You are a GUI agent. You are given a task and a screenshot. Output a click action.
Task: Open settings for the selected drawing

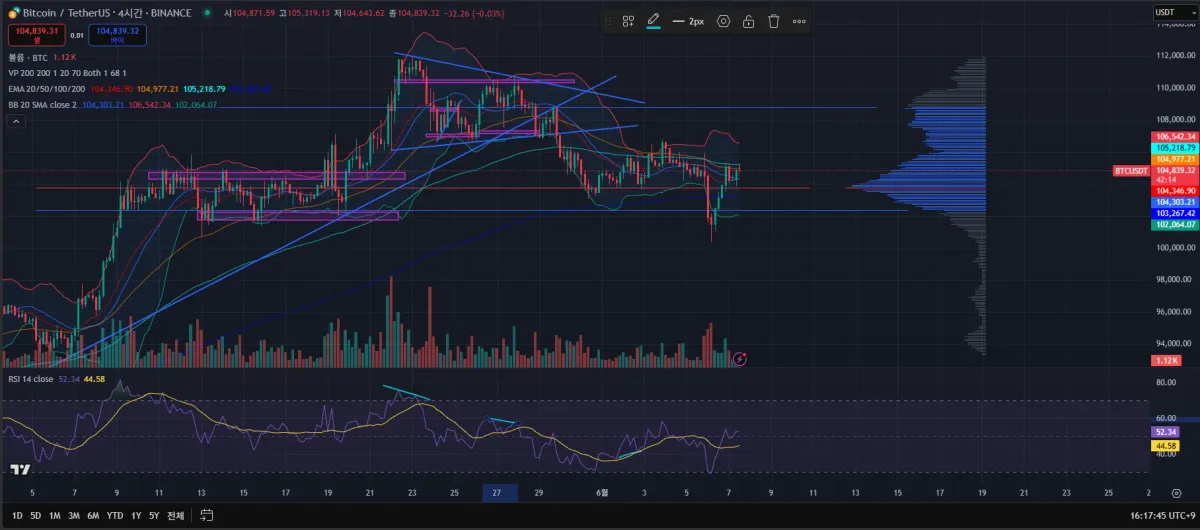tap(723, 21)
